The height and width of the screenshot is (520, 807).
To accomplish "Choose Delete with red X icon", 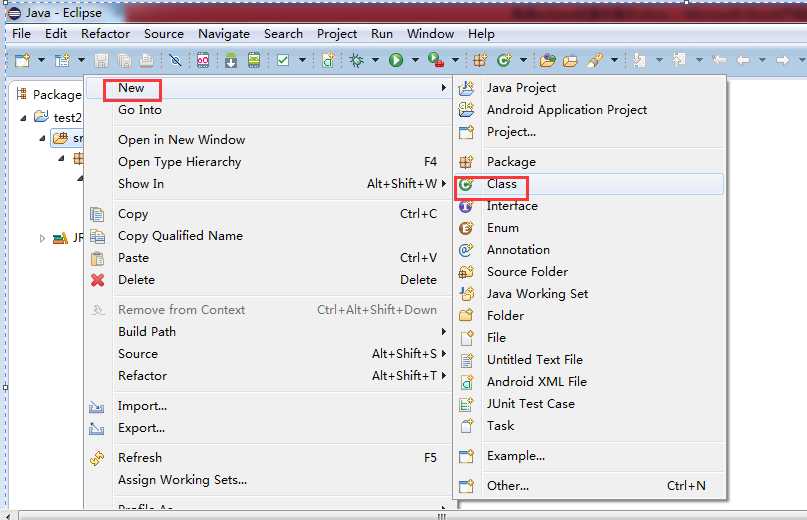I will tap(269, 280).
